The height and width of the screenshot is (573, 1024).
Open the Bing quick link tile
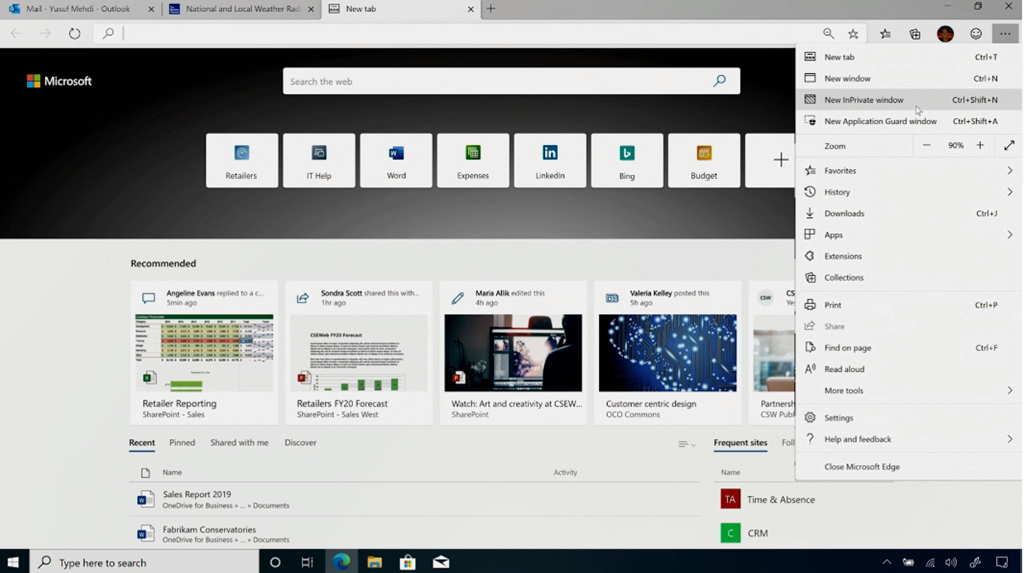click(x=627, y=160)
